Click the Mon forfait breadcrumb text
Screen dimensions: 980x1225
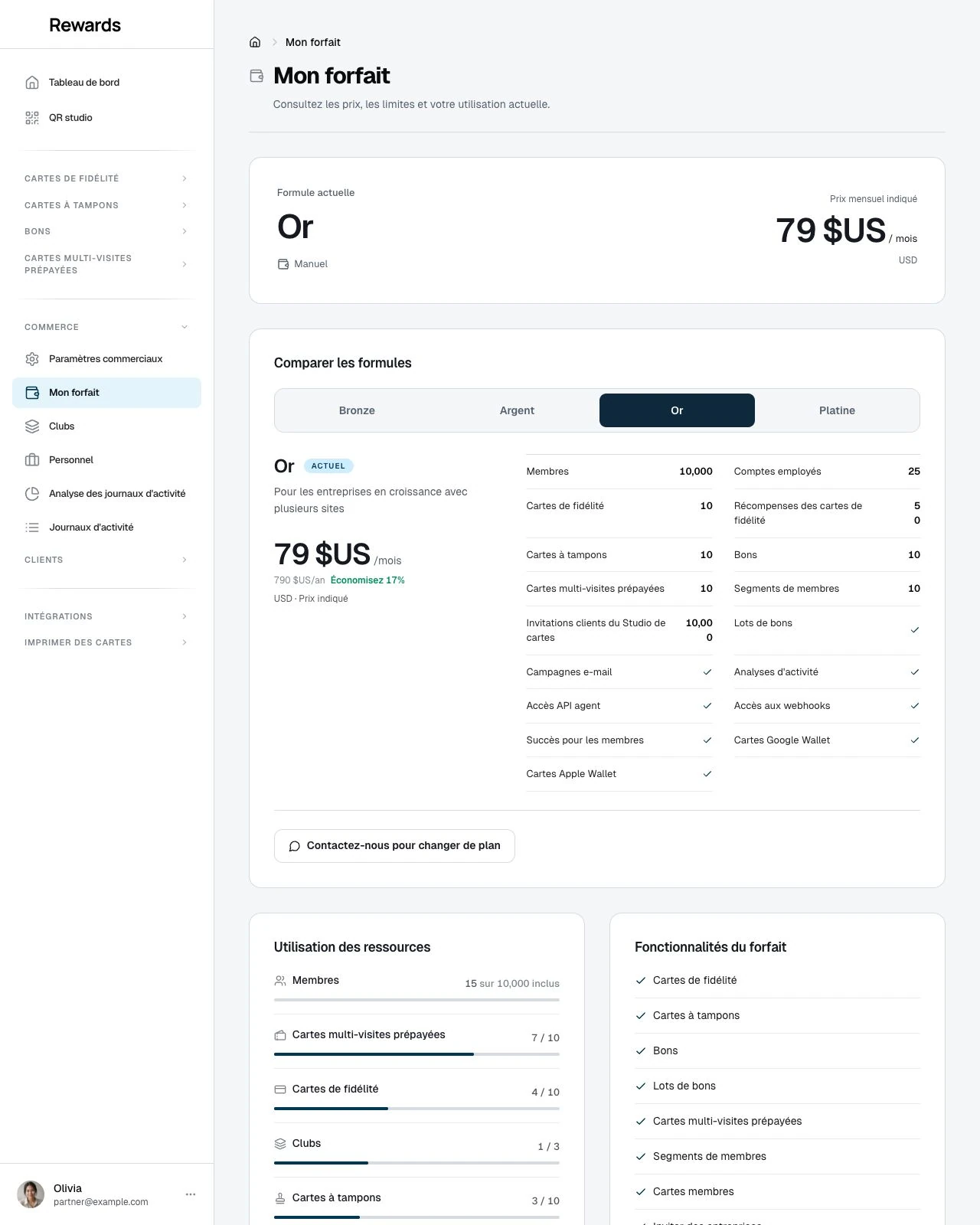coord(313,42)
